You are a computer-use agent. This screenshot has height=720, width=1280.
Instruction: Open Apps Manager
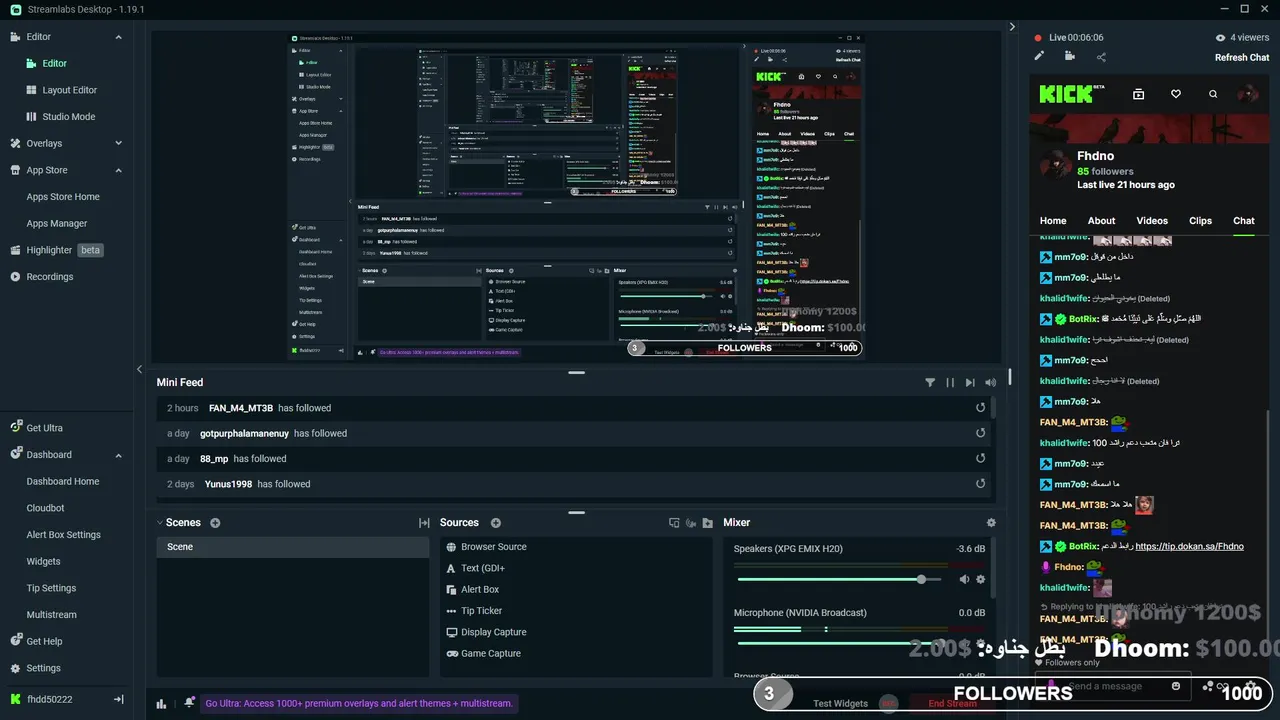(x=57, y=224)
